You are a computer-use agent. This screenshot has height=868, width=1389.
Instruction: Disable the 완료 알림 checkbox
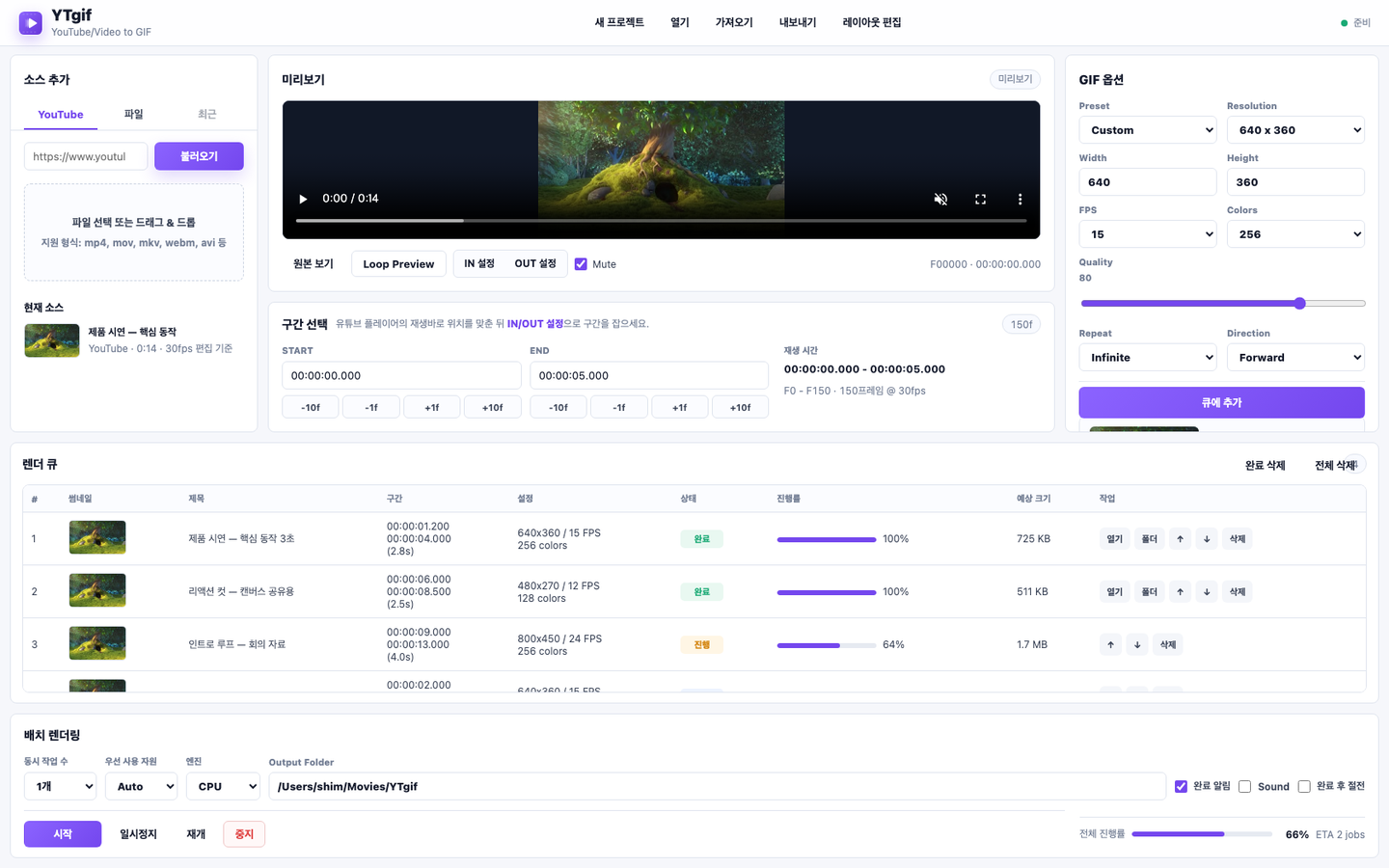pyautogui.click(x=1181, y=786)
